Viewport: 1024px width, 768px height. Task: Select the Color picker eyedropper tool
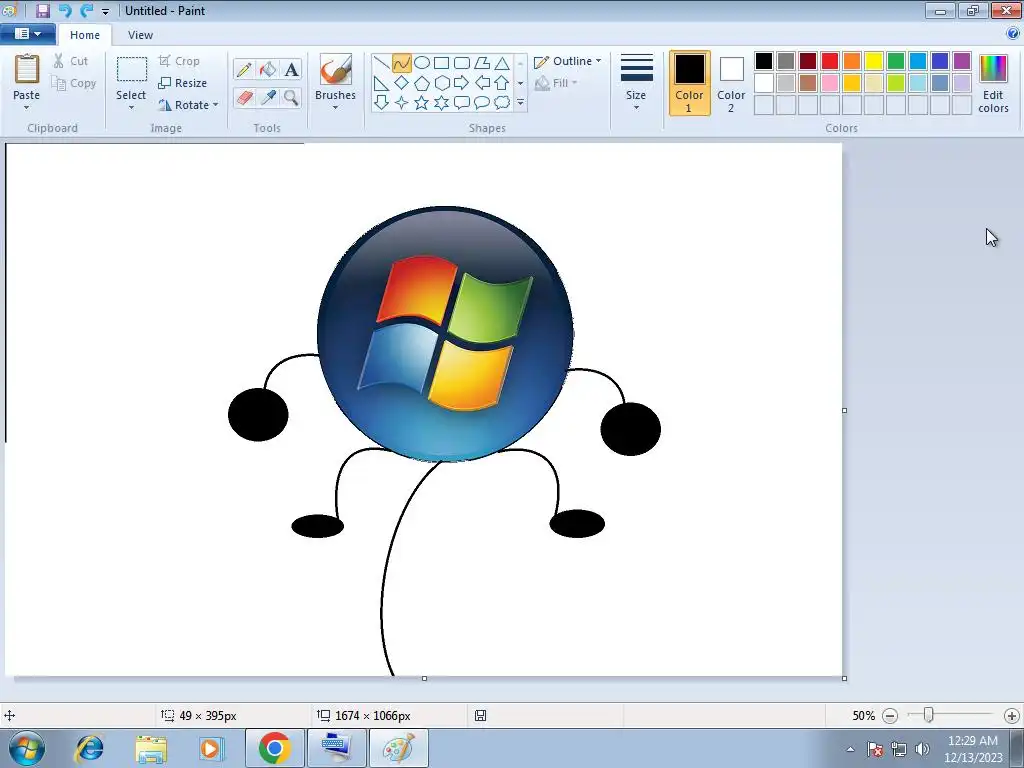coord(268,97)
